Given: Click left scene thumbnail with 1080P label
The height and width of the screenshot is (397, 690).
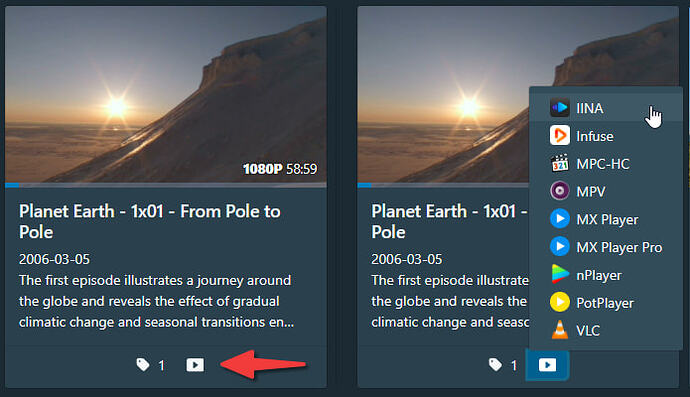Looking at the screenshot, I should pyautogui.click(x=166, y=94).
